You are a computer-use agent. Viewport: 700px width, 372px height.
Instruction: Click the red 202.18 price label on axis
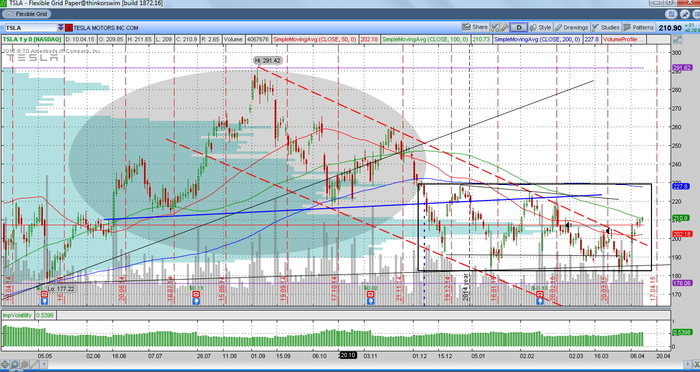(x=683, y=234)
